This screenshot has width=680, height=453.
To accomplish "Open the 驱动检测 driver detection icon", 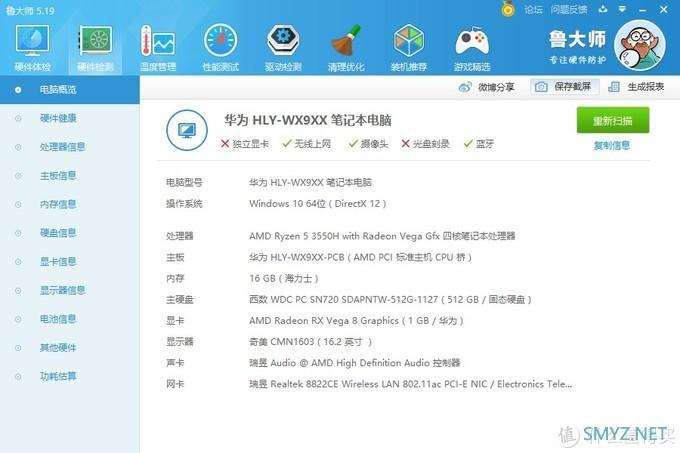I will click(283, 47).
